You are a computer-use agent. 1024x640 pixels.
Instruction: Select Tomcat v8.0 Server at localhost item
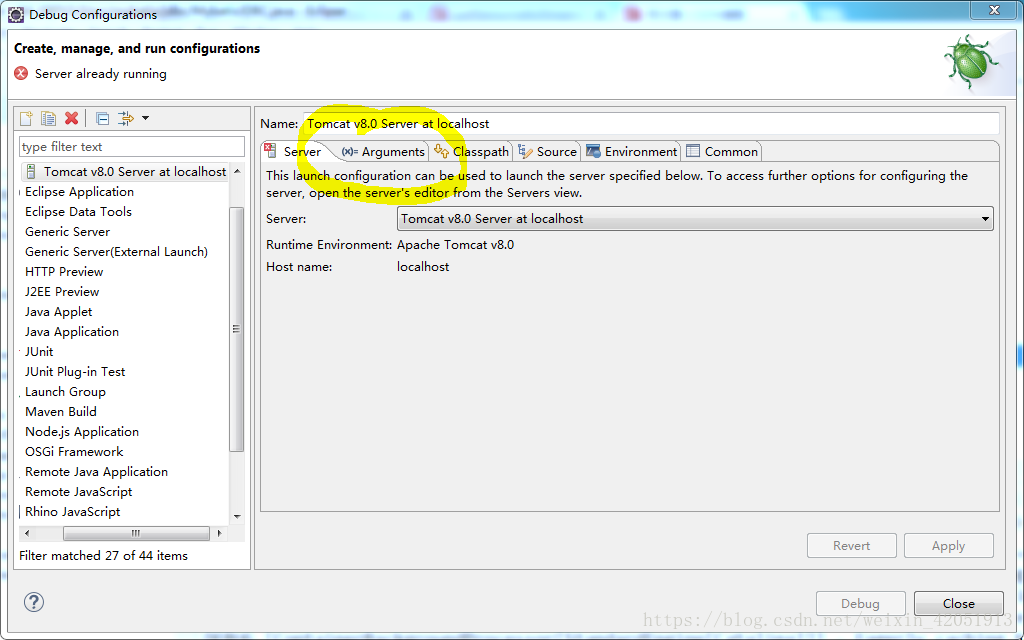click(x=135, y=172)
